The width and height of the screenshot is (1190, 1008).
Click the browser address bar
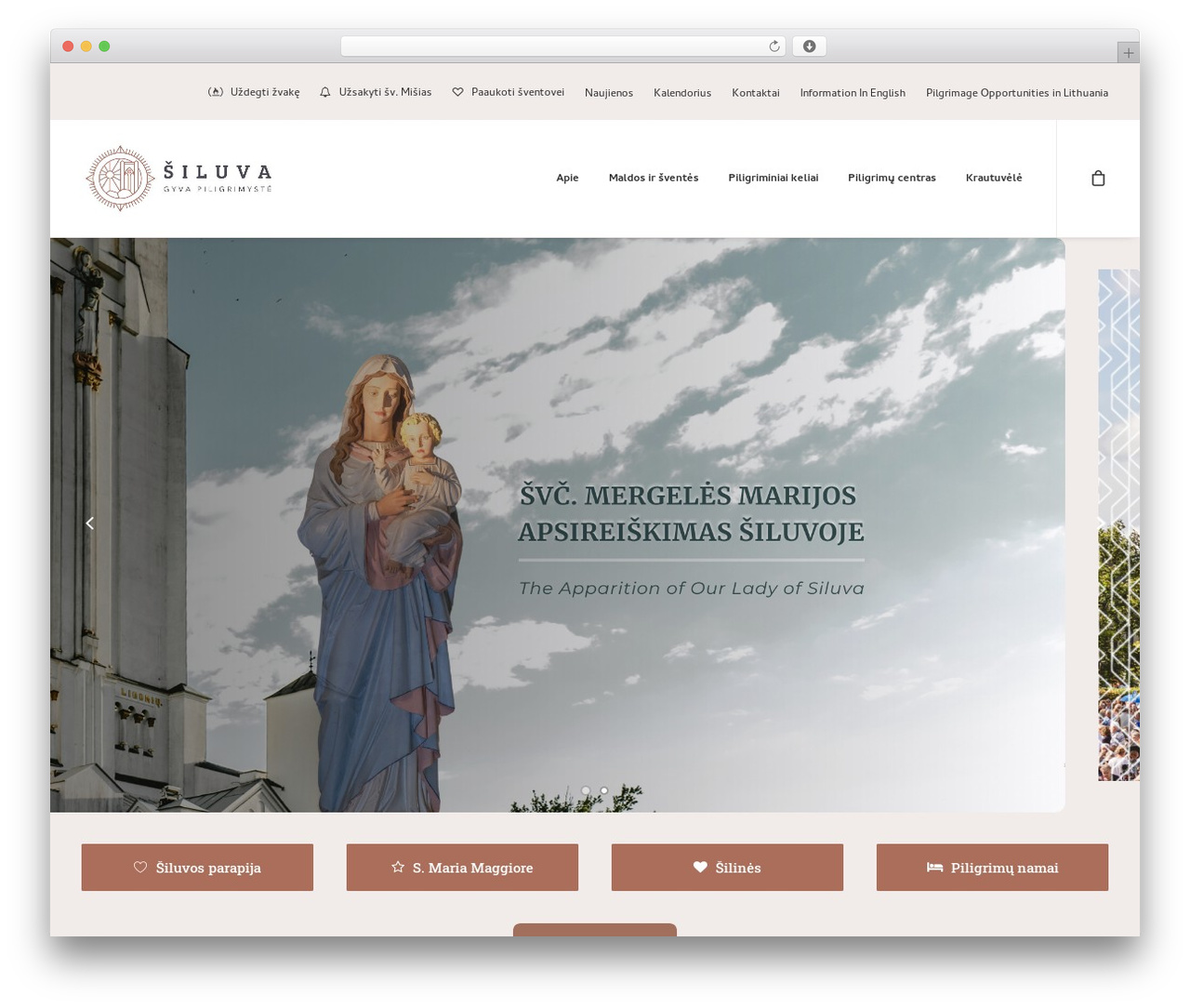coord(562,46)
